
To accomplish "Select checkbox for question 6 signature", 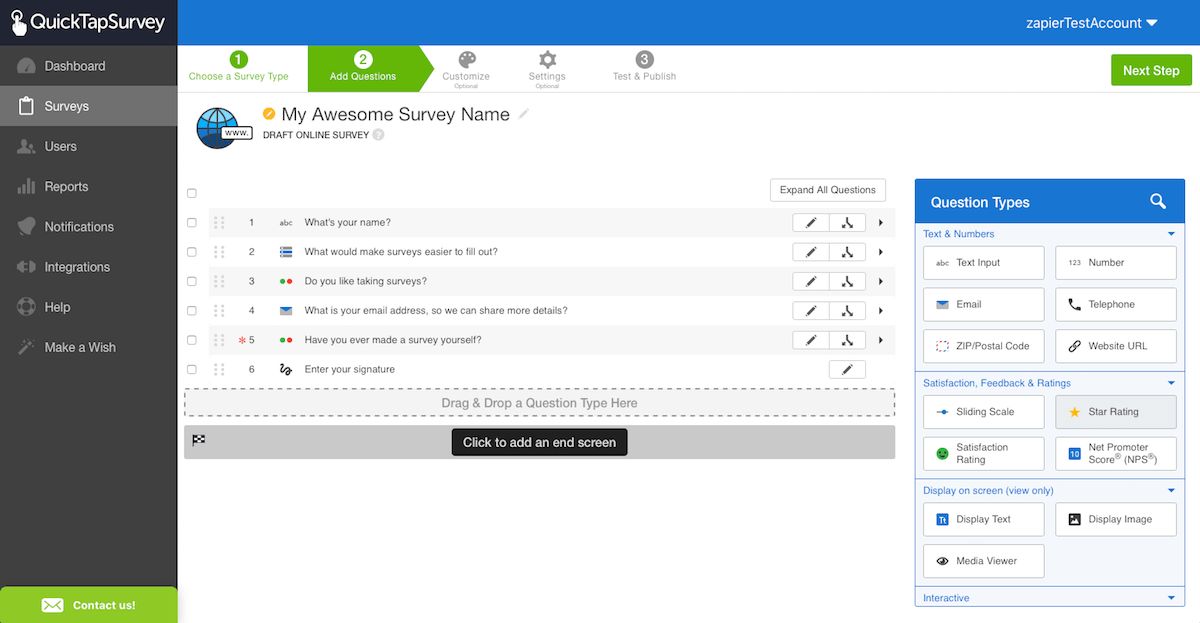I will (x=192, y=370).
